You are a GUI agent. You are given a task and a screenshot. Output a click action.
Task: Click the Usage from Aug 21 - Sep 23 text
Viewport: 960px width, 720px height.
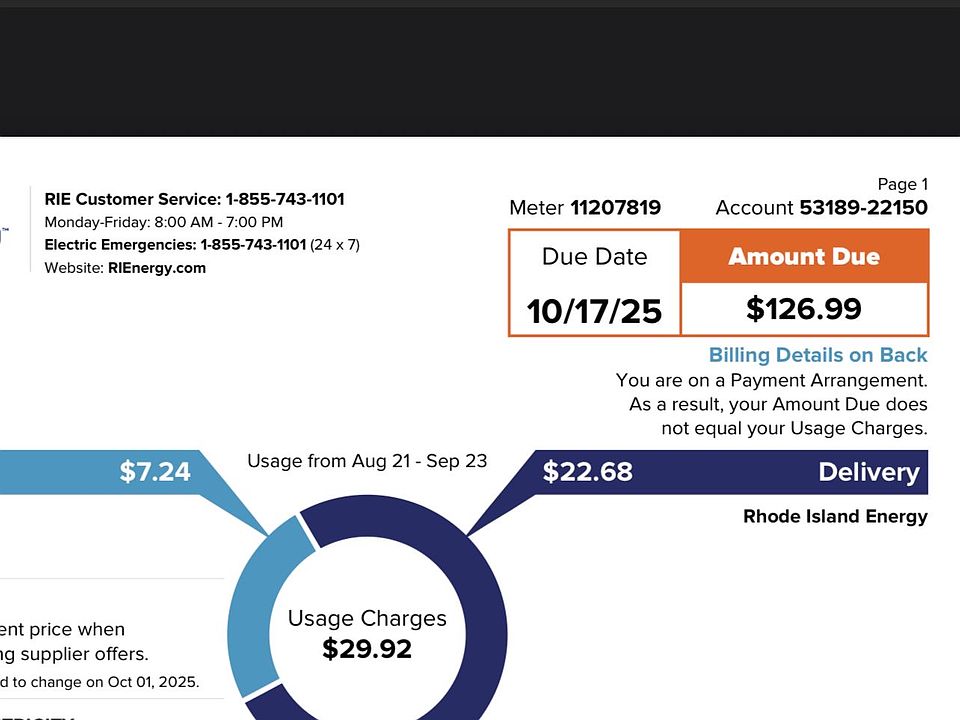pos(367,461)
